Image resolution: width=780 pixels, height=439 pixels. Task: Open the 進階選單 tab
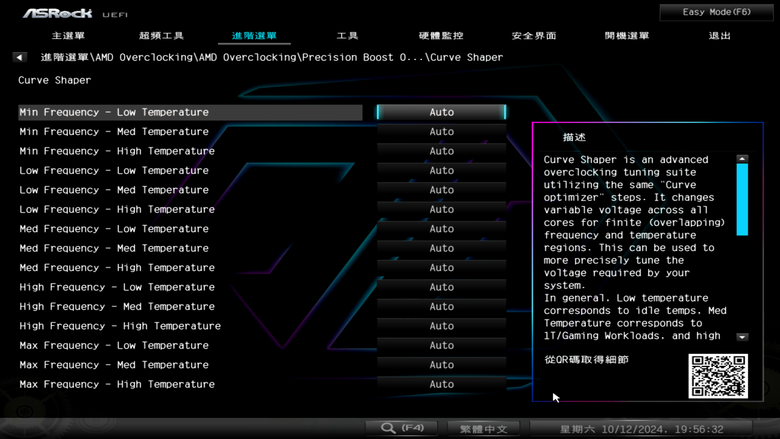point(254,36)
